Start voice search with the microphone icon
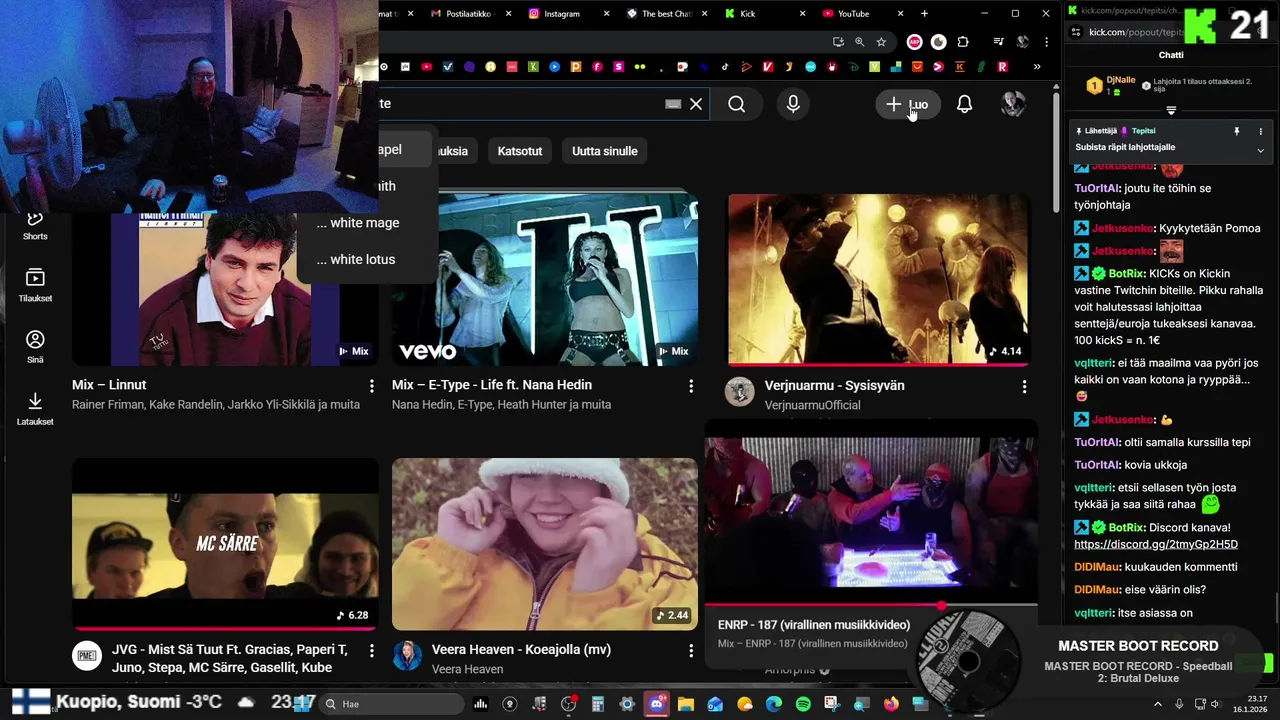Viewport: 1280px width, 720px height. coord(793,104)
